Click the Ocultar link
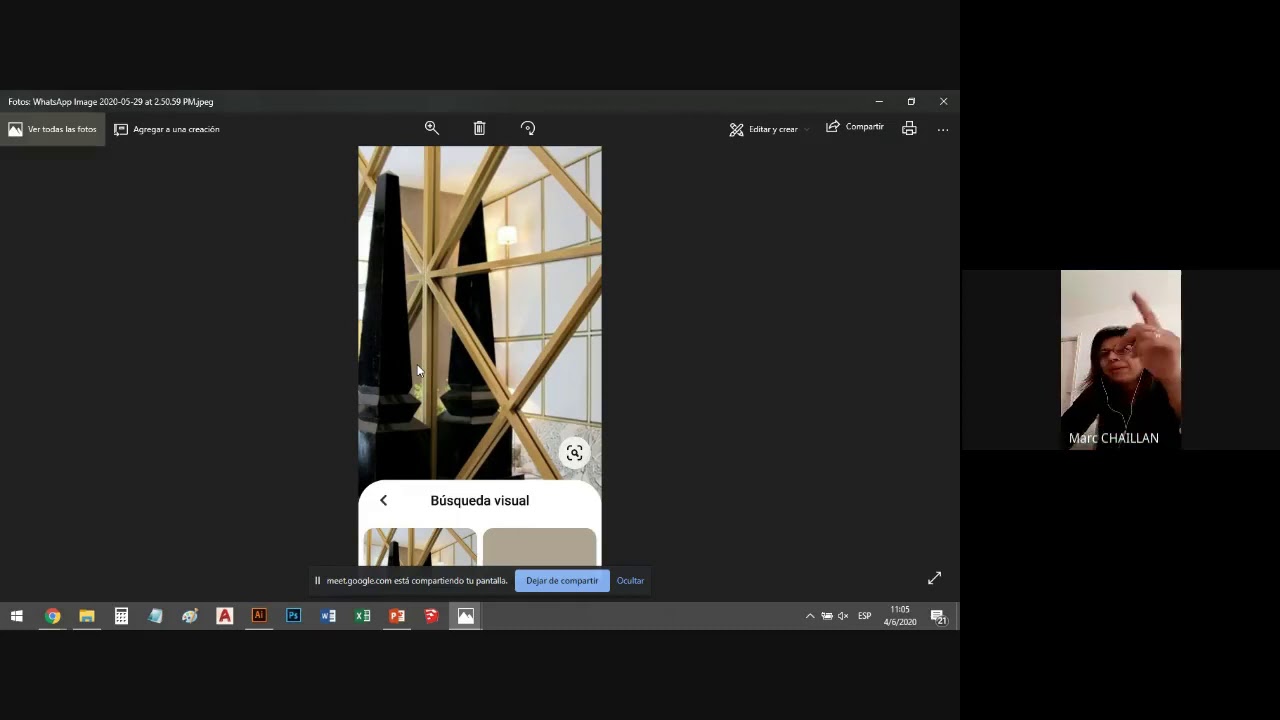 pyautogui.click(x=630, y=581)
